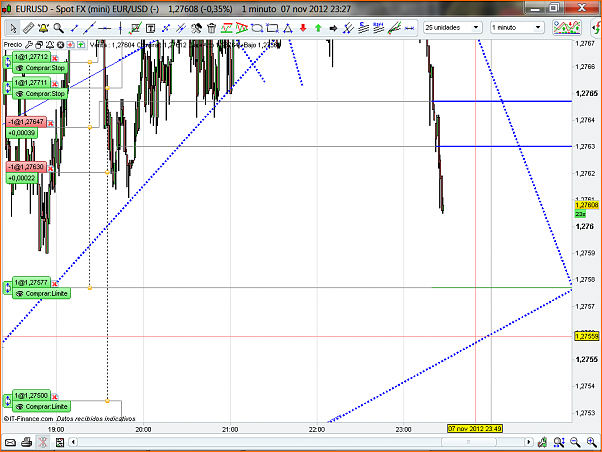
Task: Select the dotted line drawing tool
Action: (x=166, y=28)
